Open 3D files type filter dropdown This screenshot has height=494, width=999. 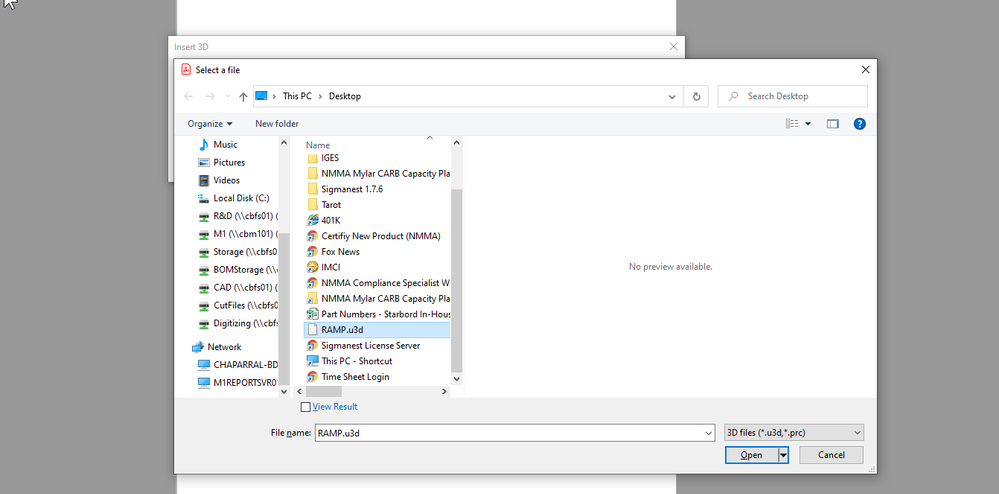tap(794, 433)
